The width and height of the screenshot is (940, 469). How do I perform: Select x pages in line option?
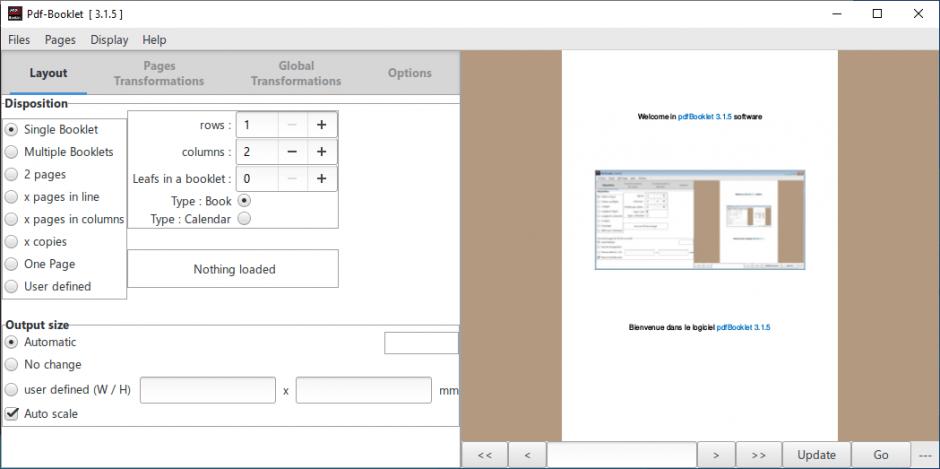pos(11,197)
